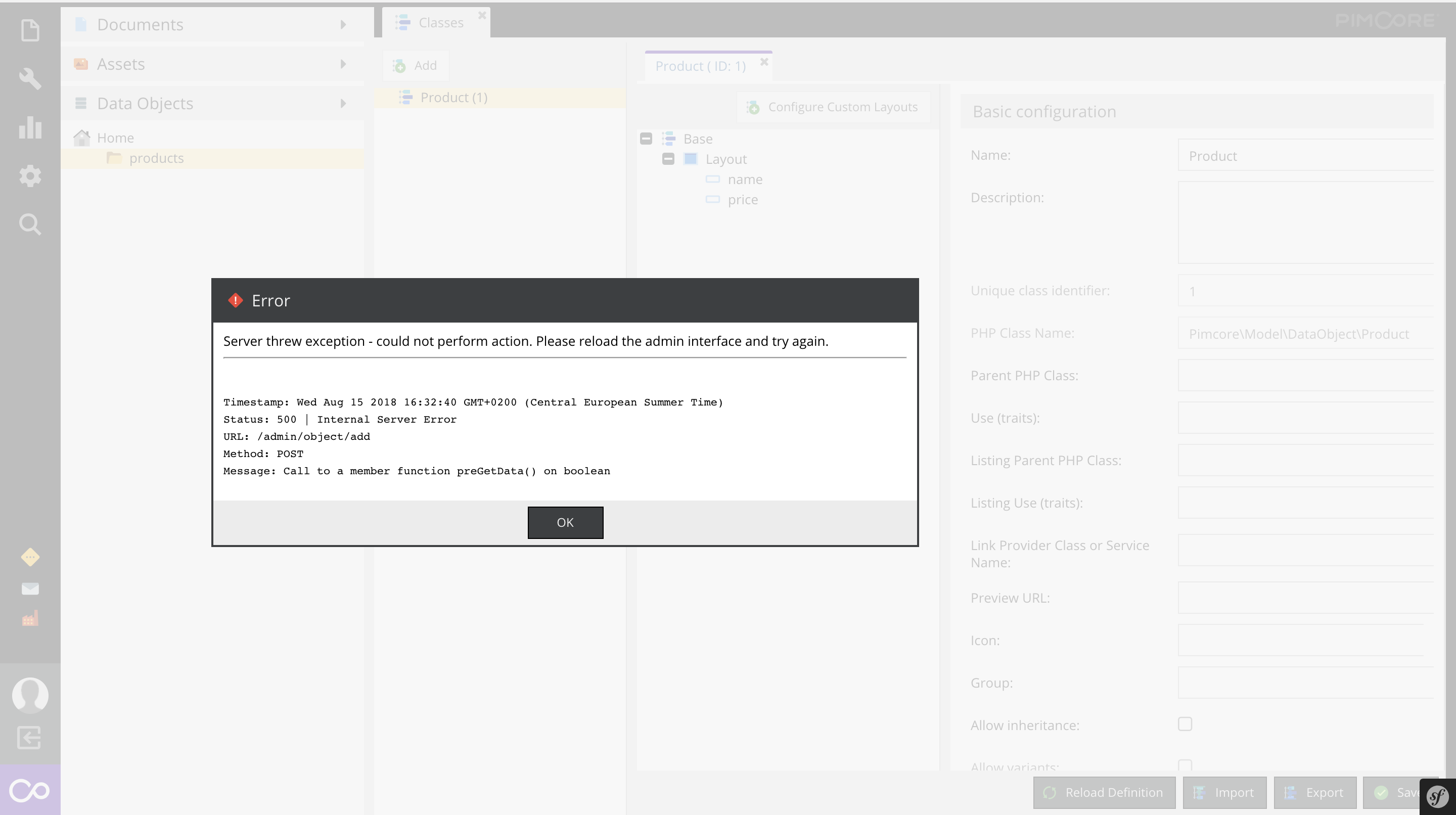Switch to the Classes tab

pos(440,22)
